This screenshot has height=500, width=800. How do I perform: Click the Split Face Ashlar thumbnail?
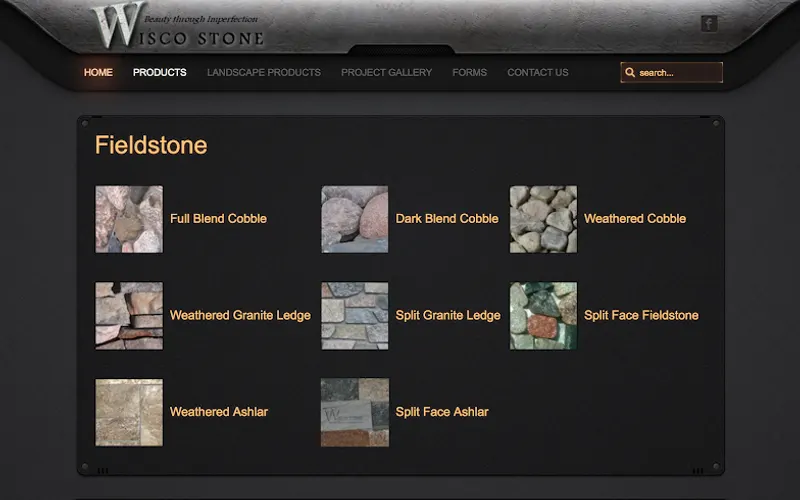(x=355, y=412)
